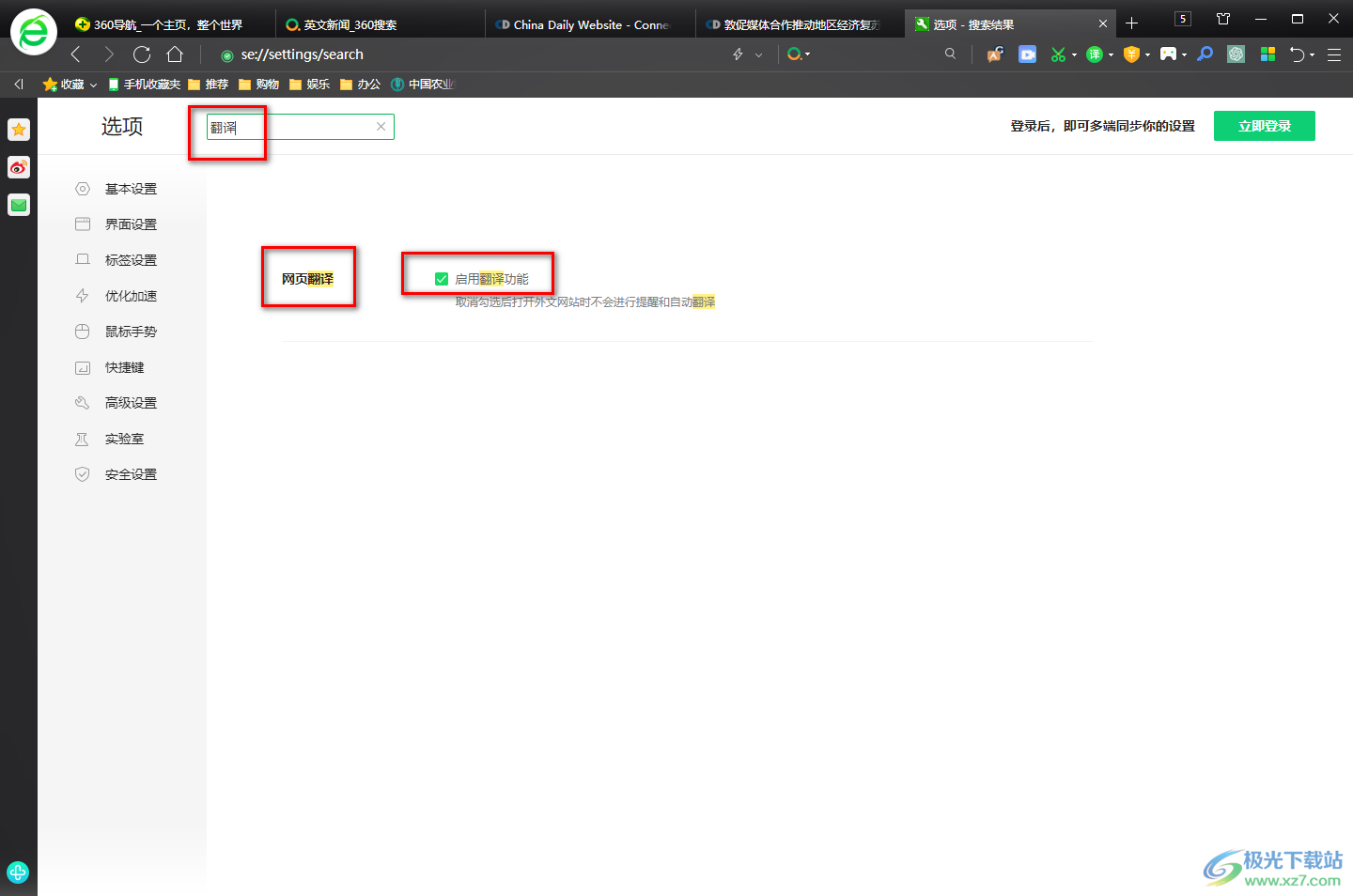Open the AI assistant extension icon
1353x896 pixels.
pos(995,54)
